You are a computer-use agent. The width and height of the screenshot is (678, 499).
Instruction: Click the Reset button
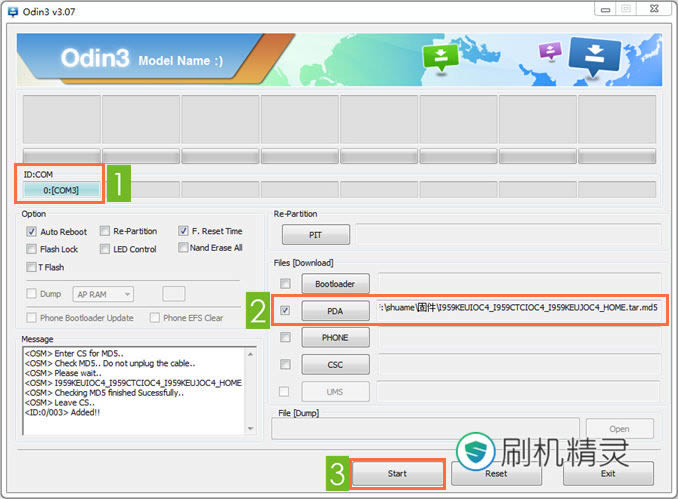pos(497,473)
